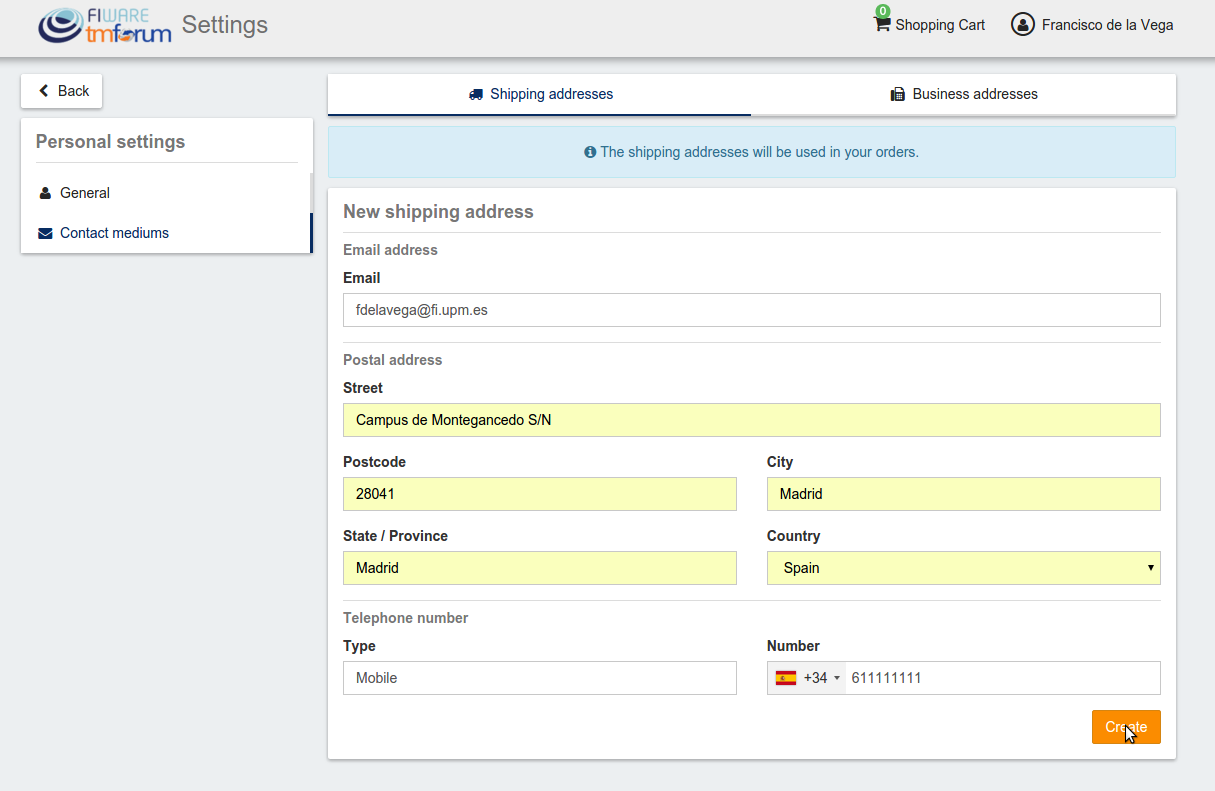Open General personal settings
The height and width of the screenshot is (791, 1215).
pyautogui.click(x=166, y=193)
